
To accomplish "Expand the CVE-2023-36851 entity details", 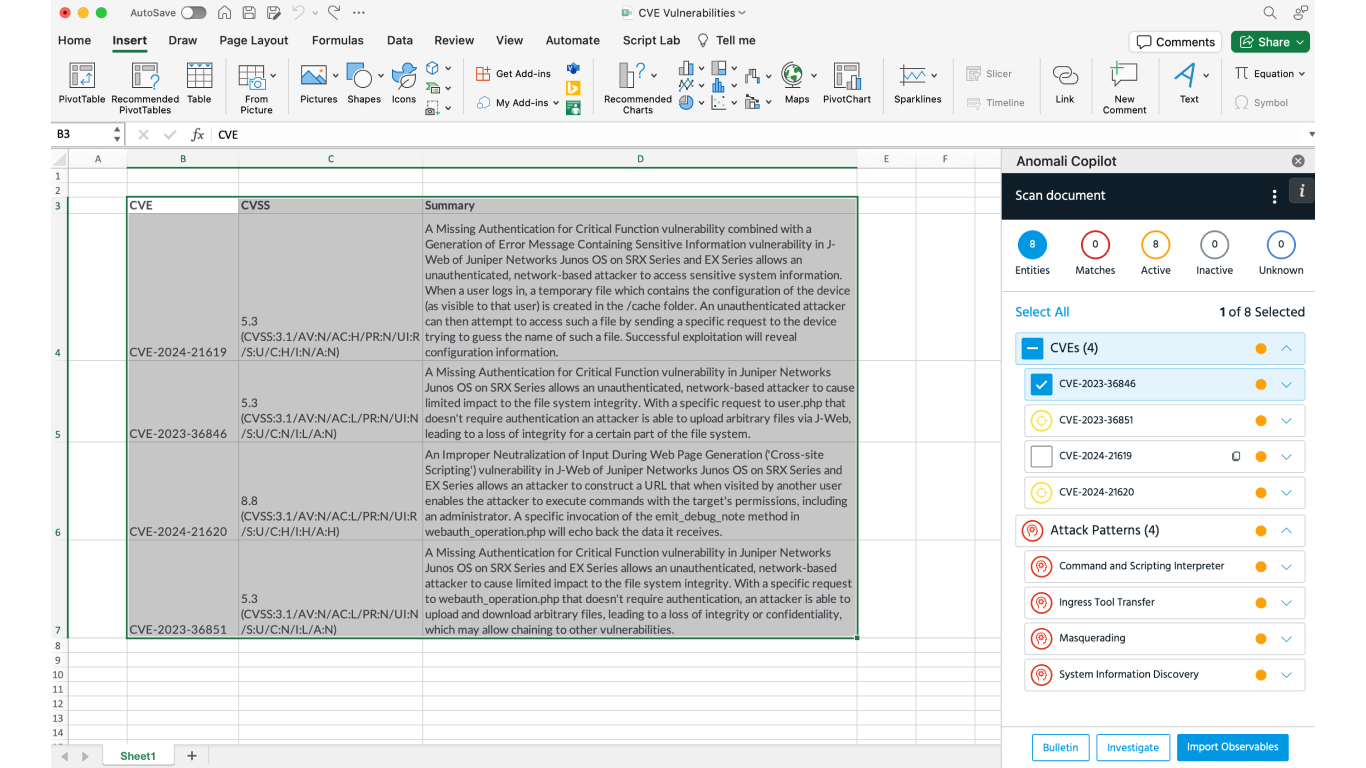I will pos(1287,420).
